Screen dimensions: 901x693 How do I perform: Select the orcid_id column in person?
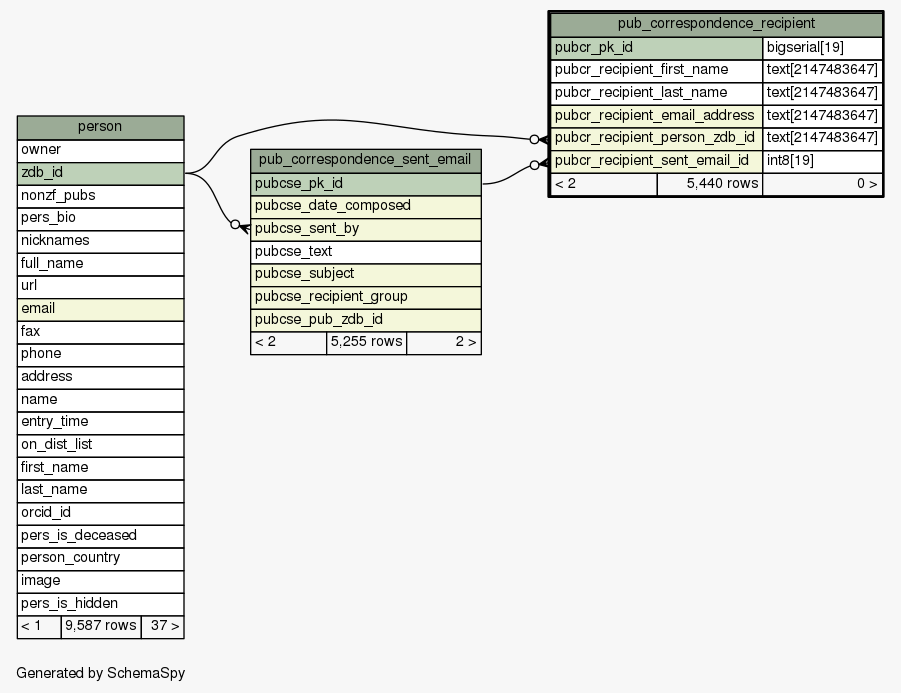coord(100,513)
